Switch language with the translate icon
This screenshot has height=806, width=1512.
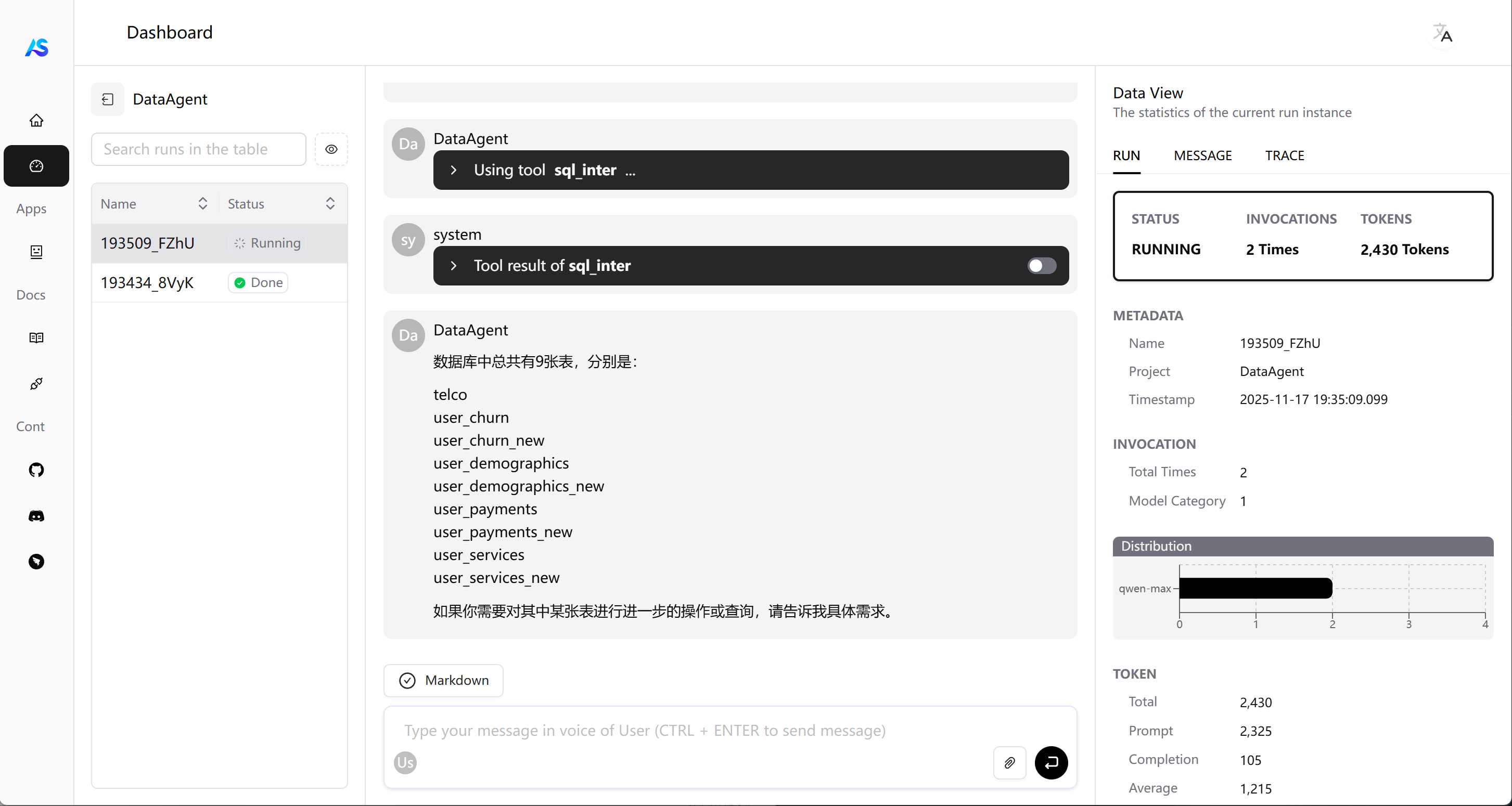[1442, 33]
